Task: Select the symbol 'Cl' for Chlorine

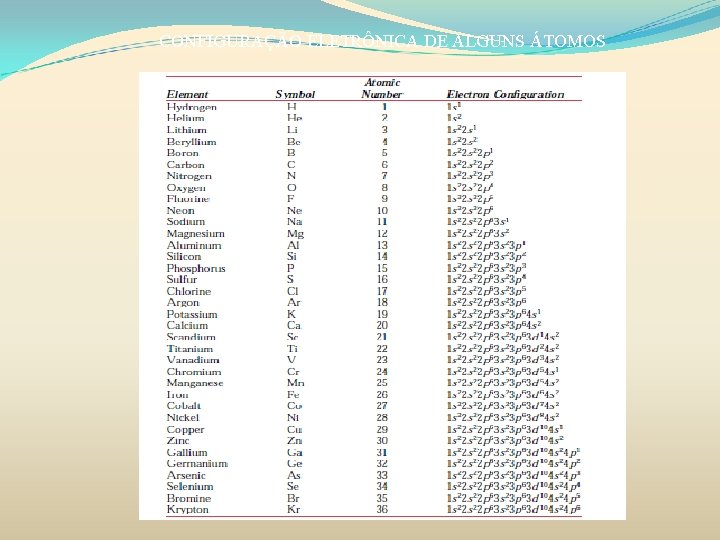Action: click(292, 291)
